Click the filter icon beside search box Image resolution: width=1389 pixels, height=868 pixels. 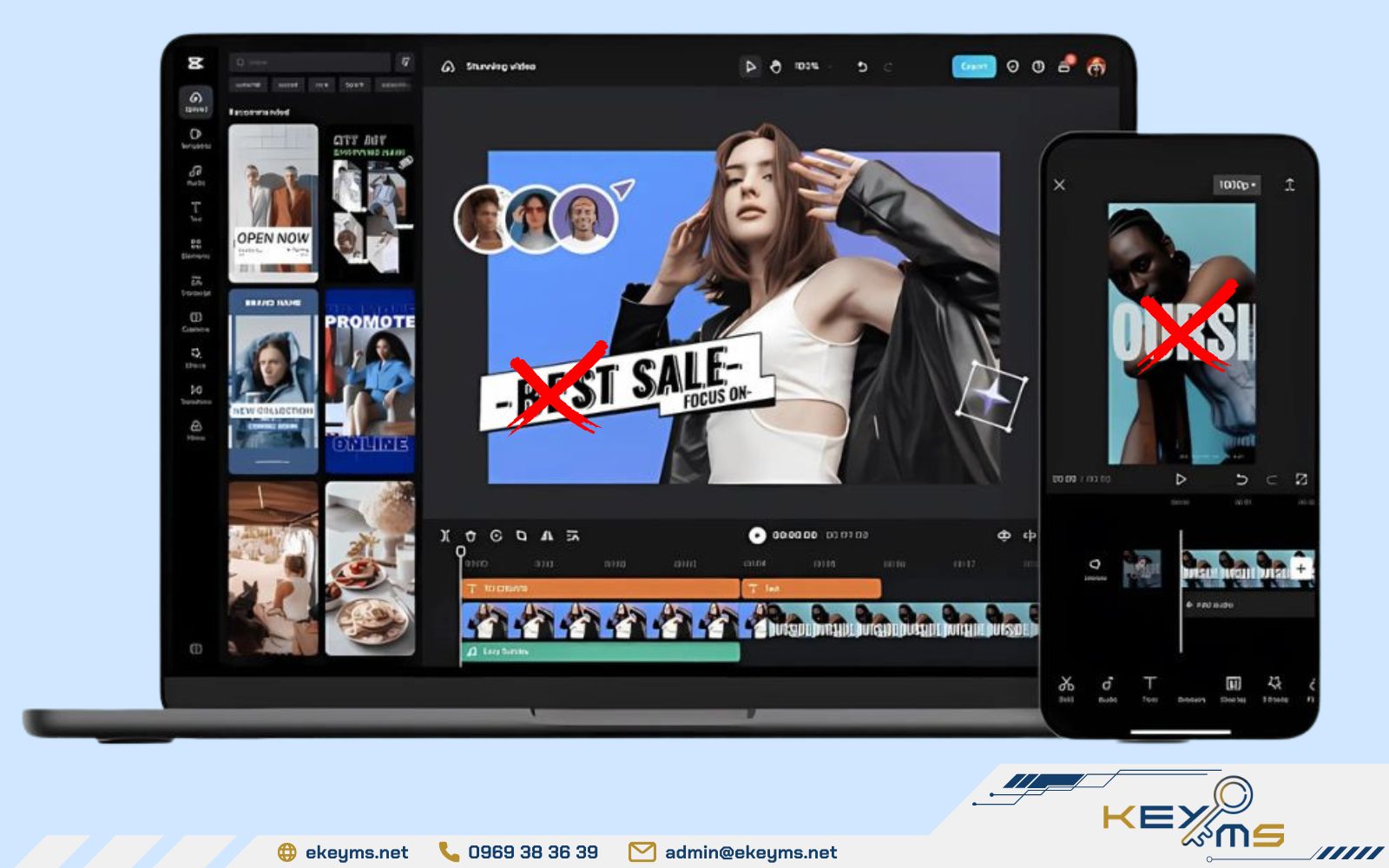405,62
